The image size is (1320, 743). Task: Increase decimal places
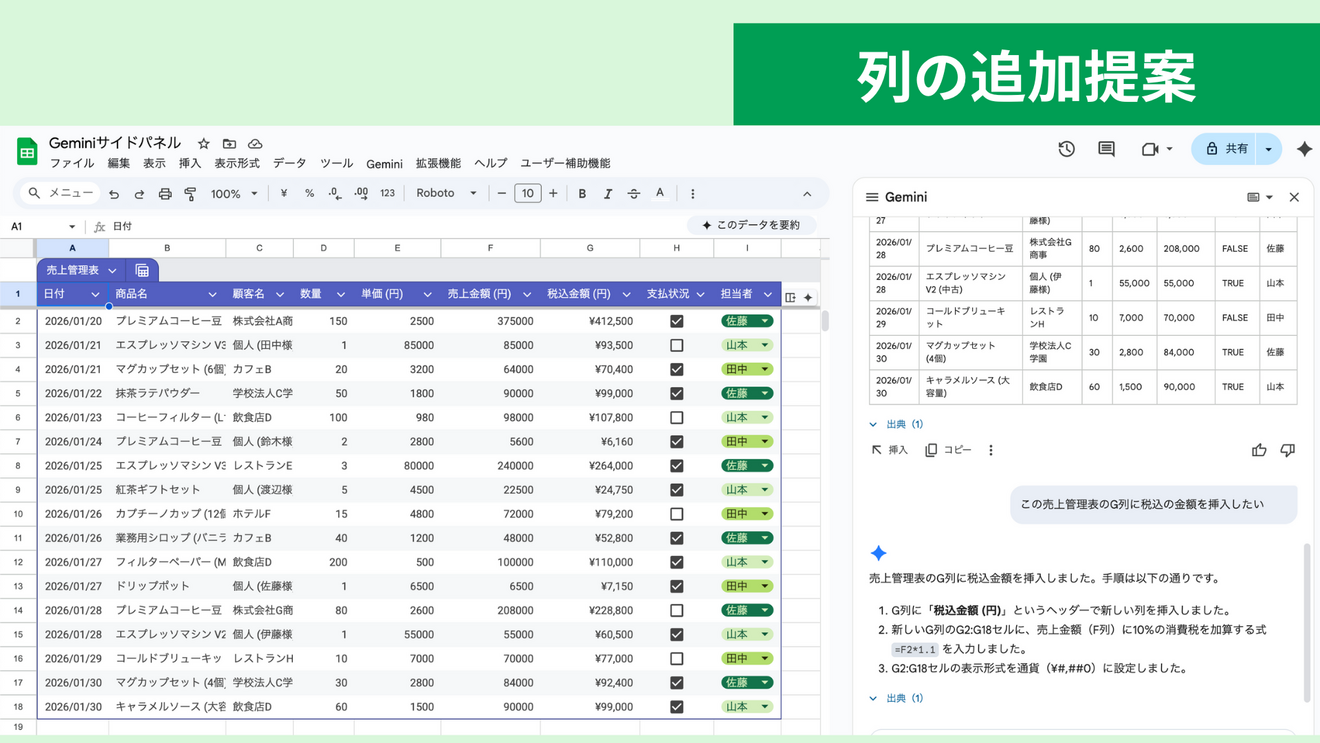click(361, 194)
